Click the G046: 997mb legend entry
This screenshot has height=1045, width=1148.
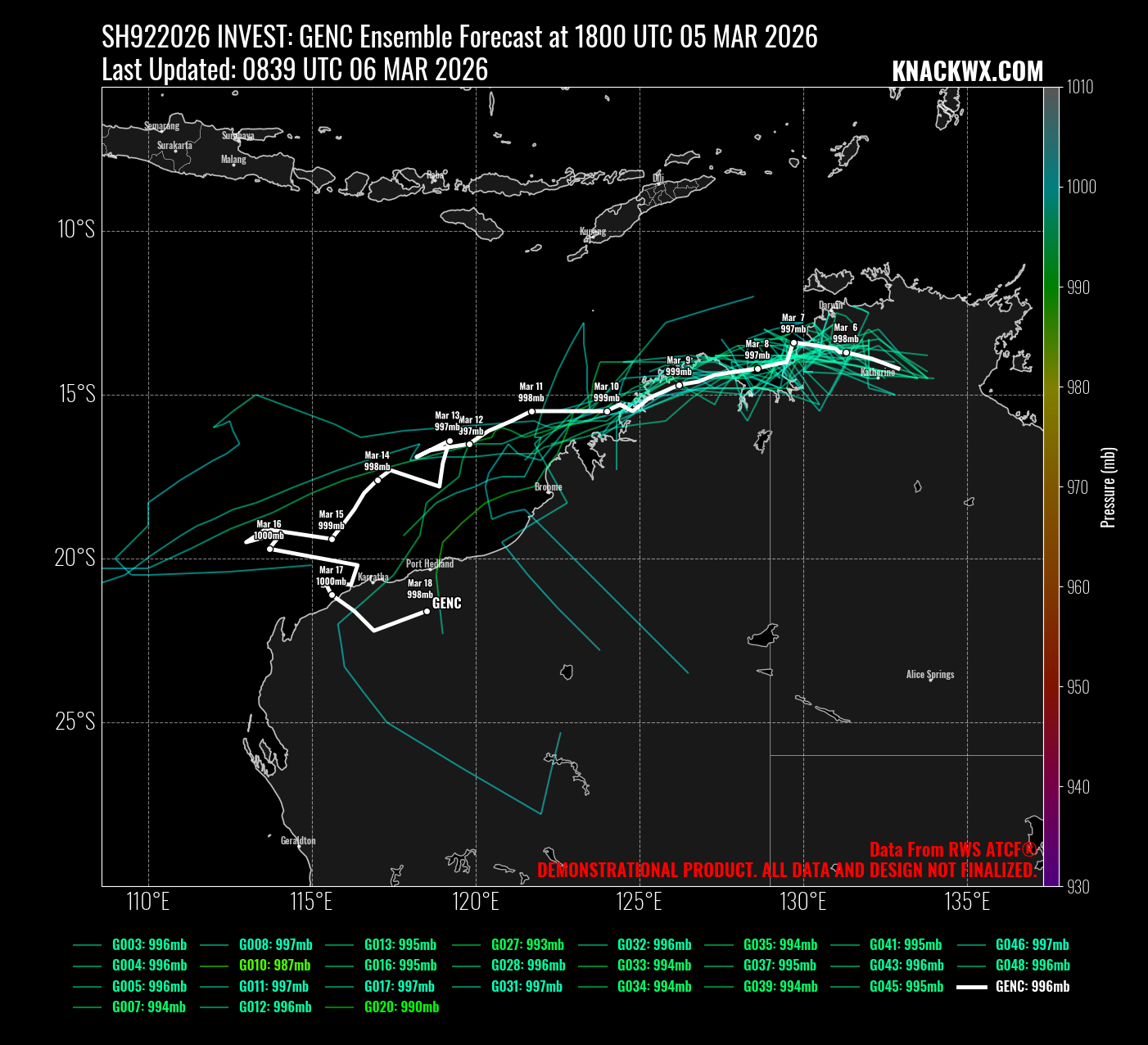(1032, 945)
